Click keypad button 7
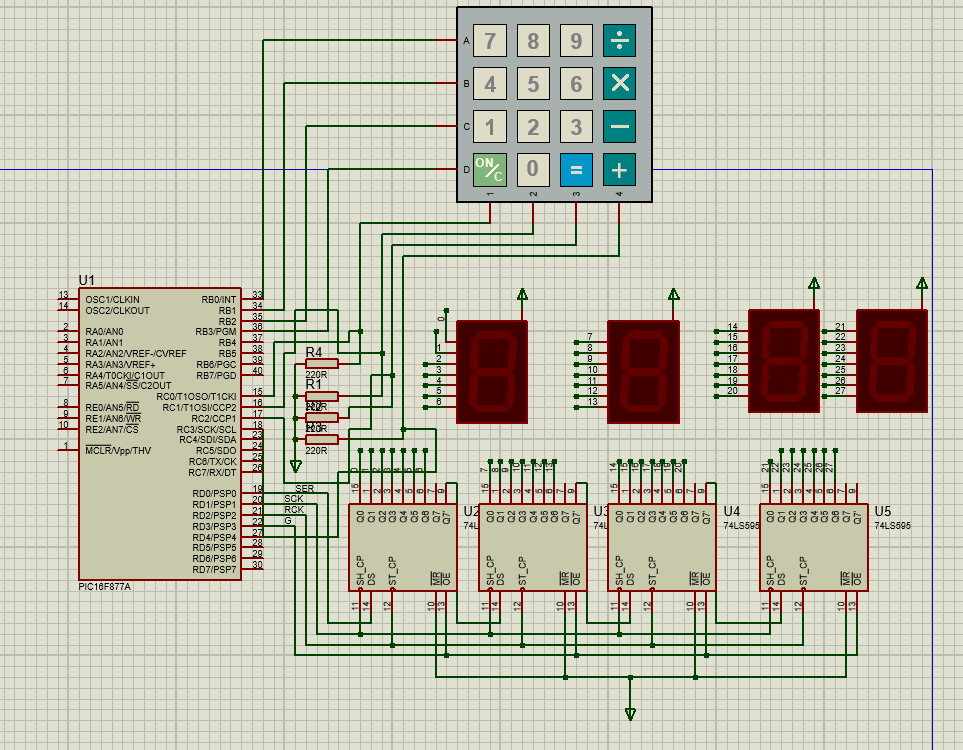The width and height of the screenshot is (963, 750). coord(489,41)
